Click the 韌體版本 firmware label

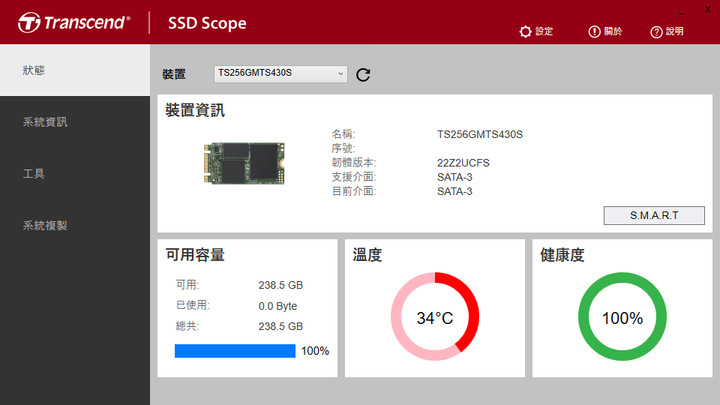tap(354, 163)
